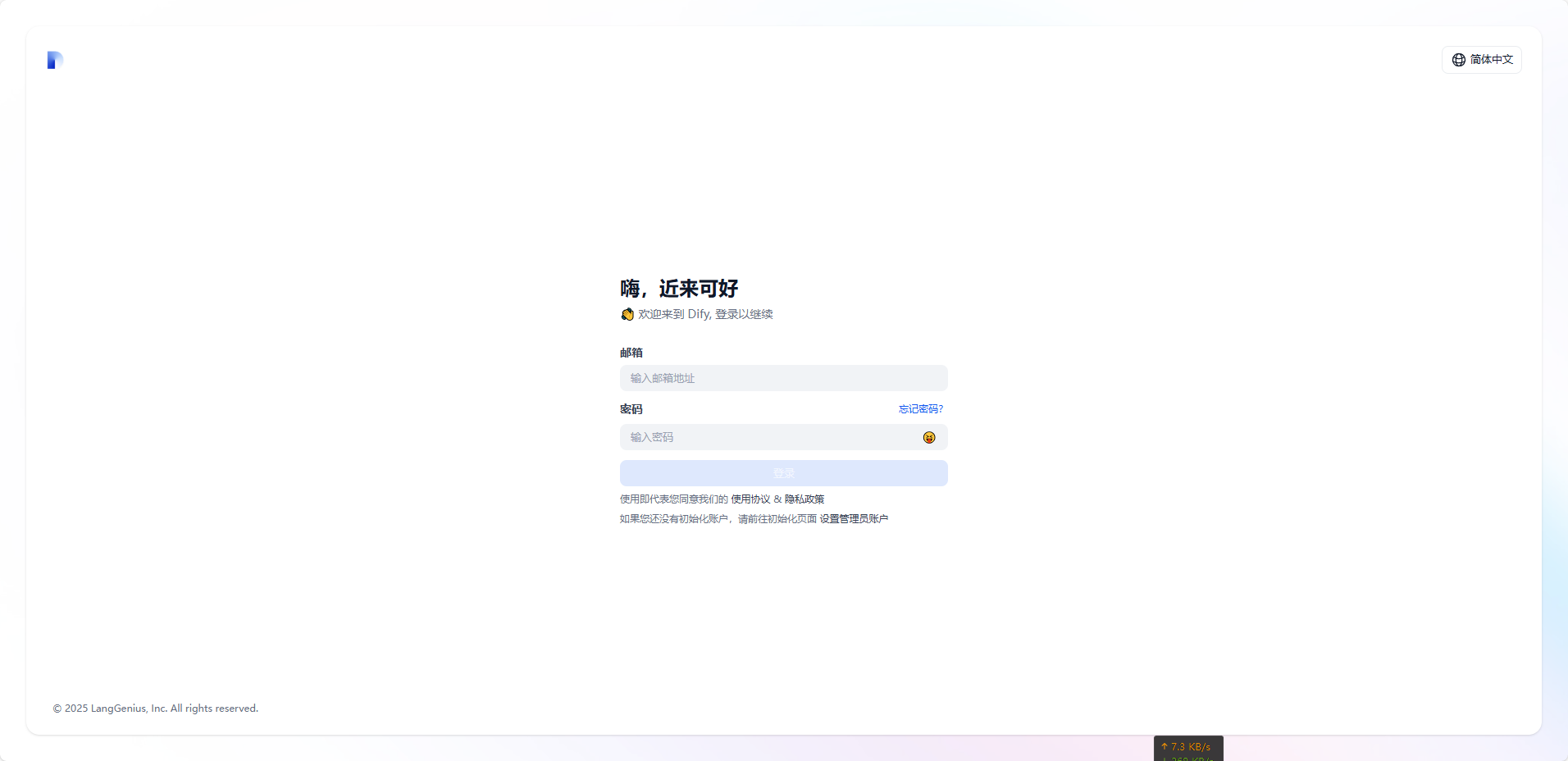Click the 嗨，近来可好 heading
The height and width of the screenshot is (761, 1568).
[x=679, y=289]
